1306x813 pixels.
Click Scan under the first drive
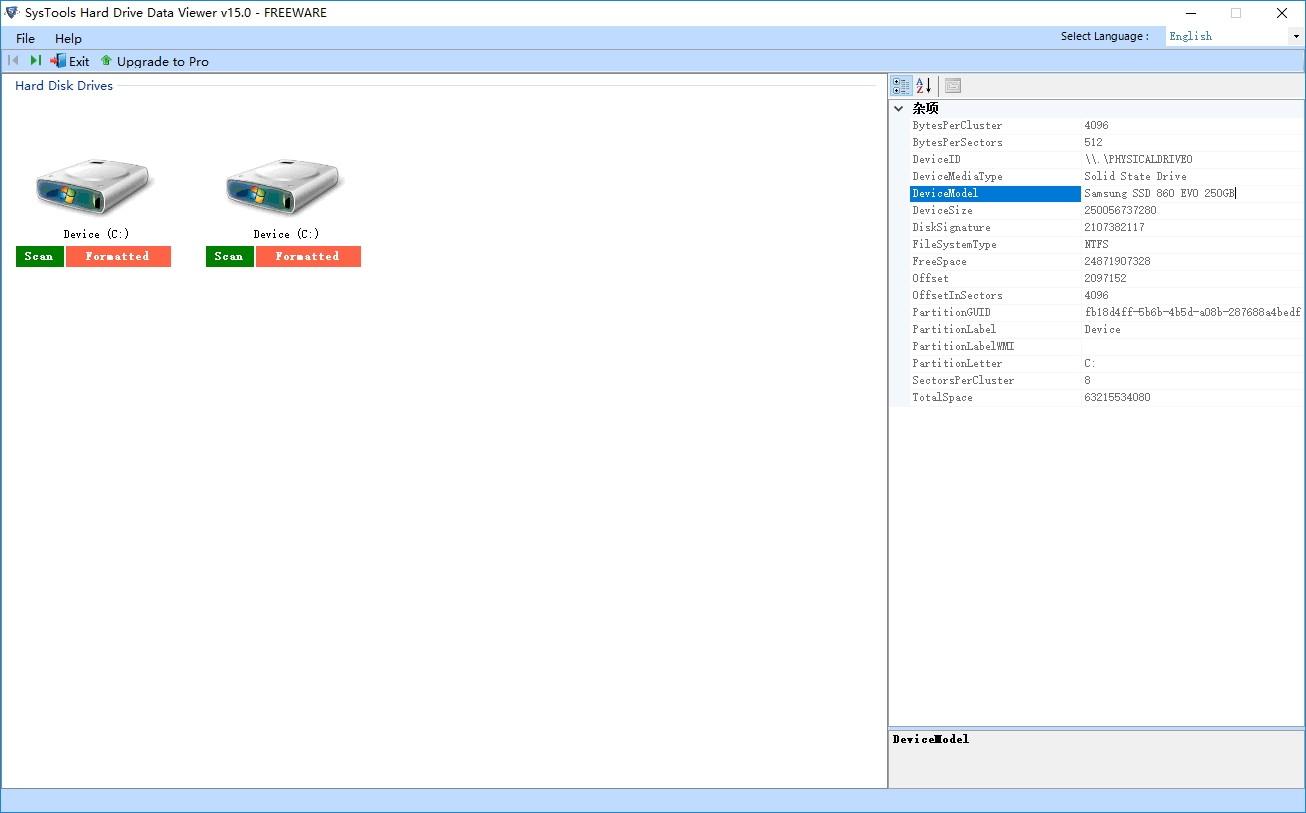tap(39, 257)
